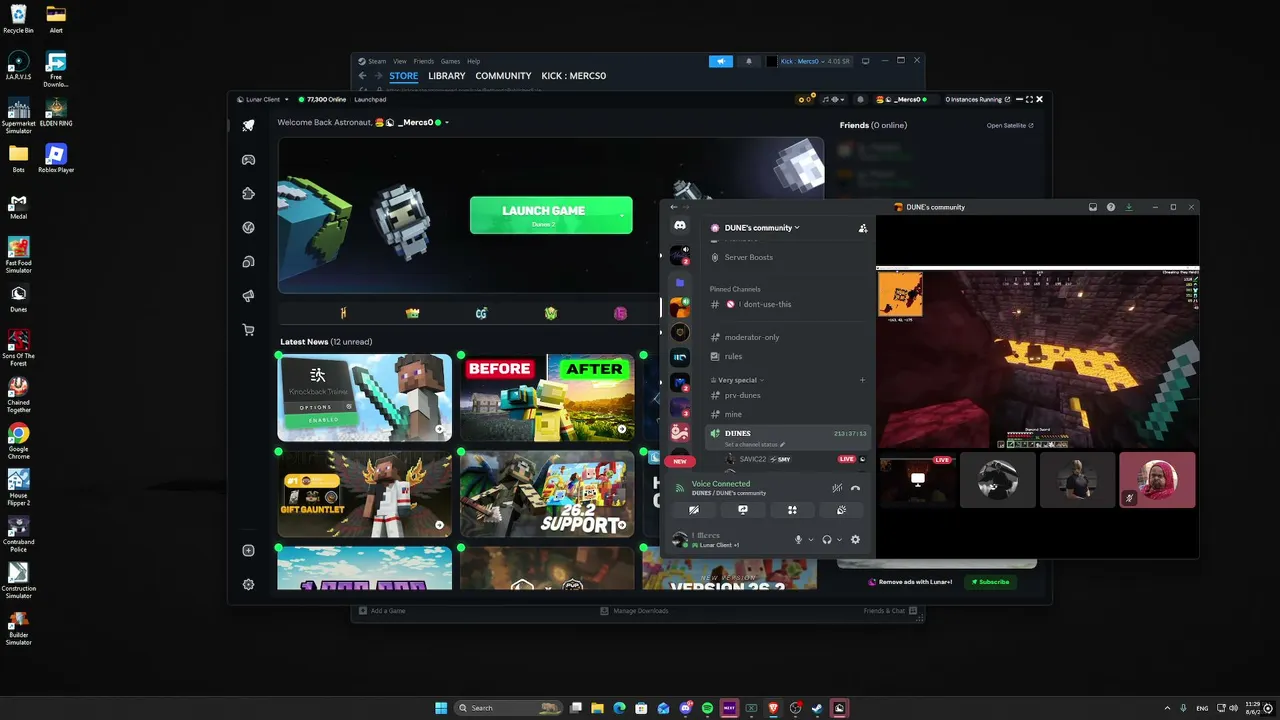Click Steam announcements megaphone button
1280x720 pixels.
point(721,61)
